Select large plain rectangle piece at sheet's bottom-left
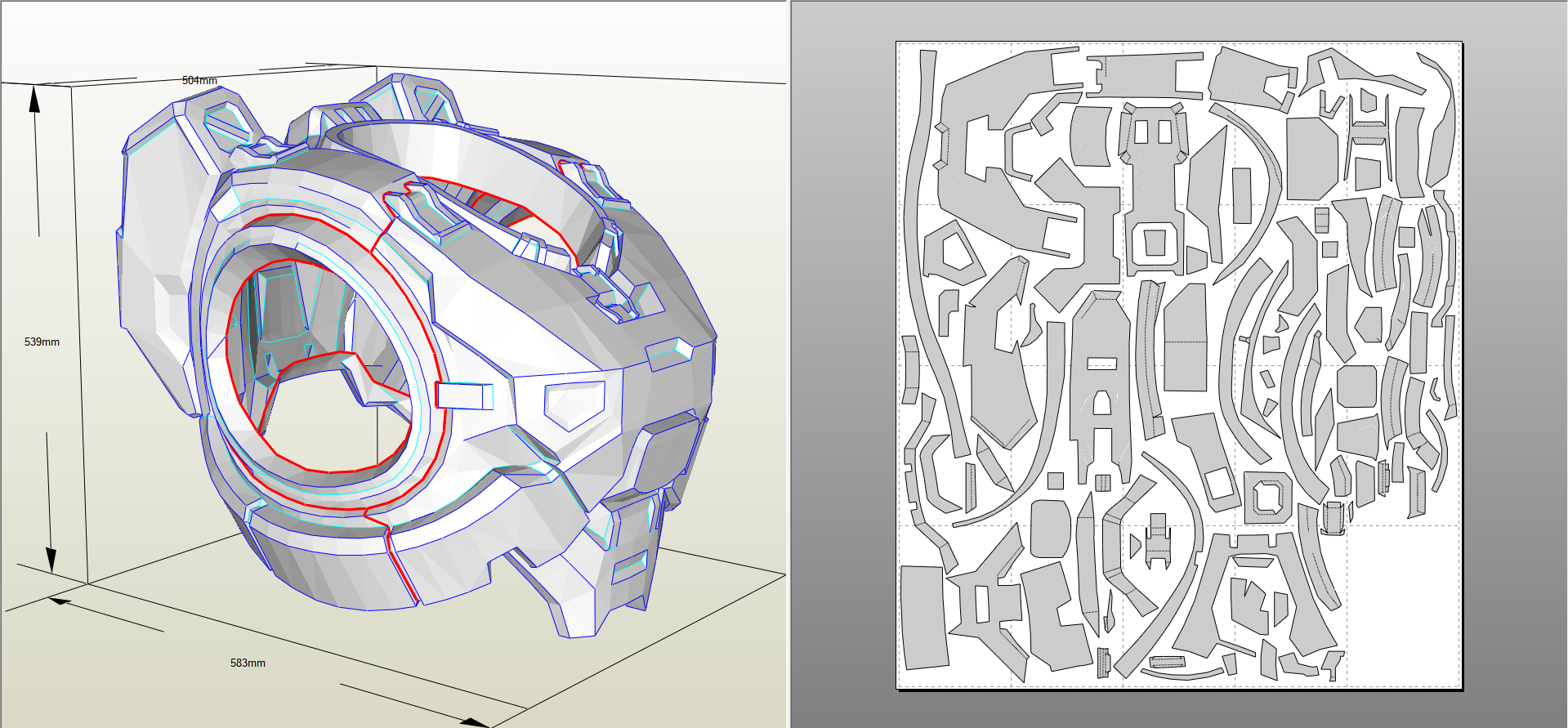1568x728 pixels. [x=924, y=617]
